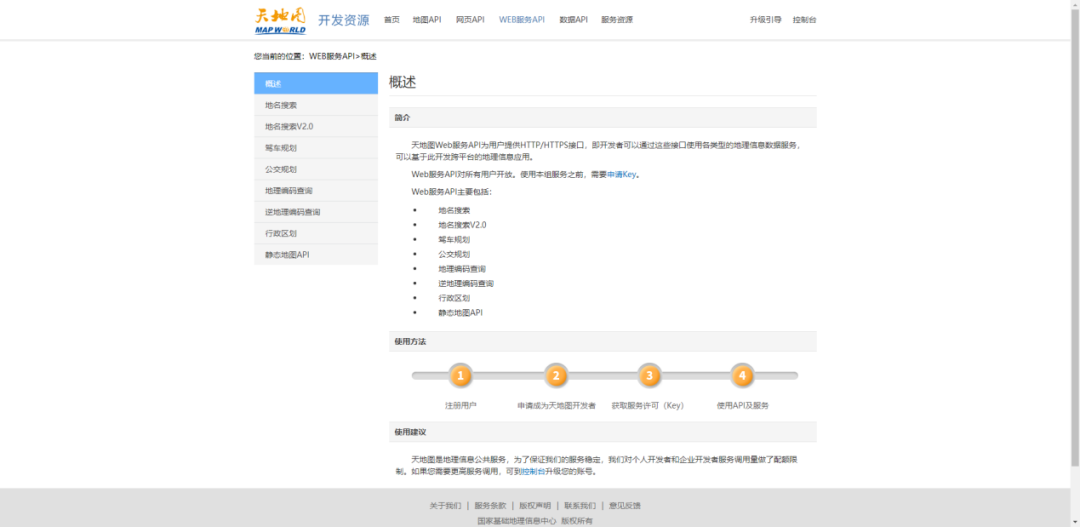1080x527 pixels.
Task: Click the 驾车规划 bullet list item
Action: tap(454, 240)
